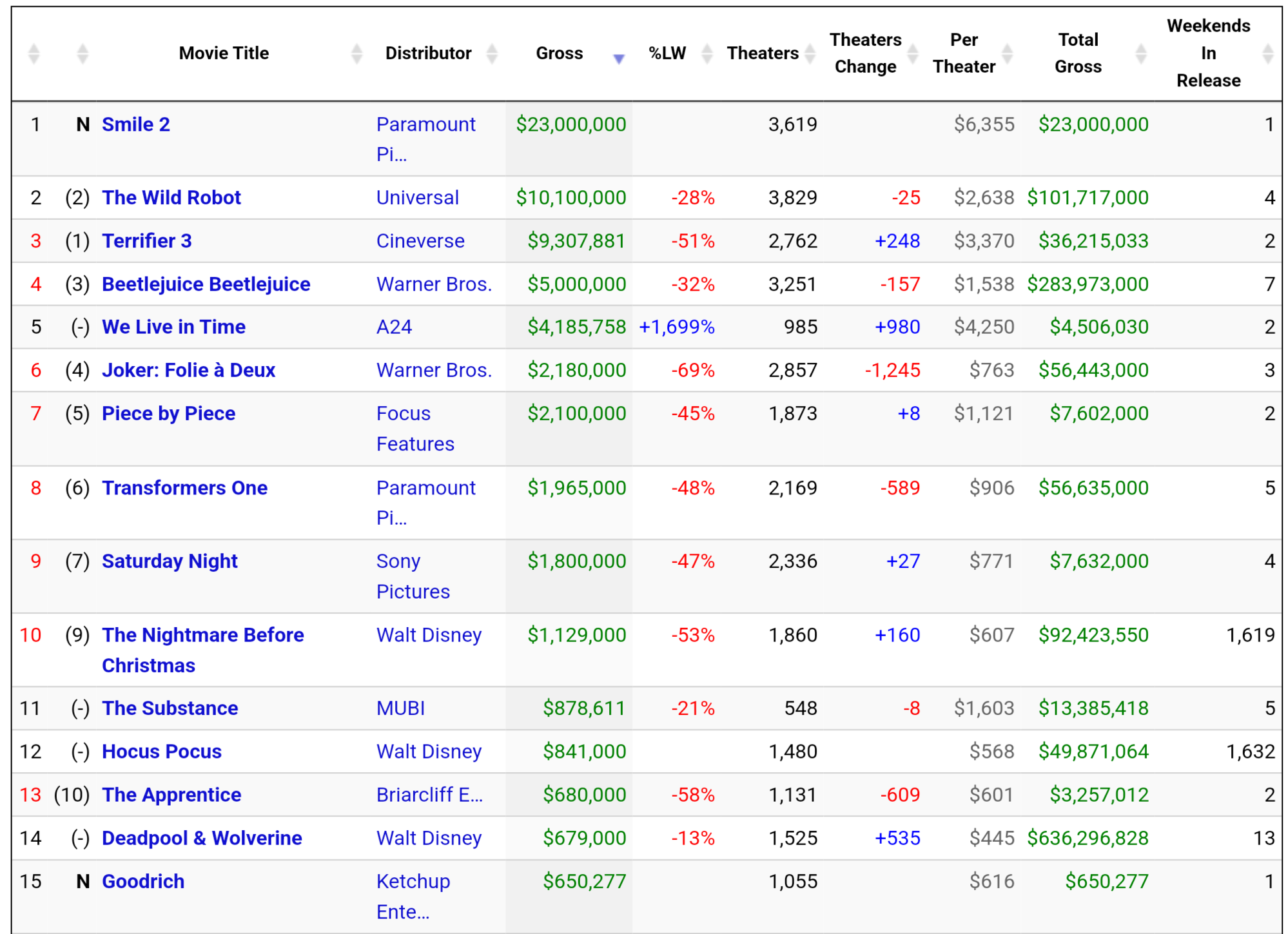The image size is (1288, 934).
Task: Open the Smile 2 movie link
Action: (x=136, y=124)
